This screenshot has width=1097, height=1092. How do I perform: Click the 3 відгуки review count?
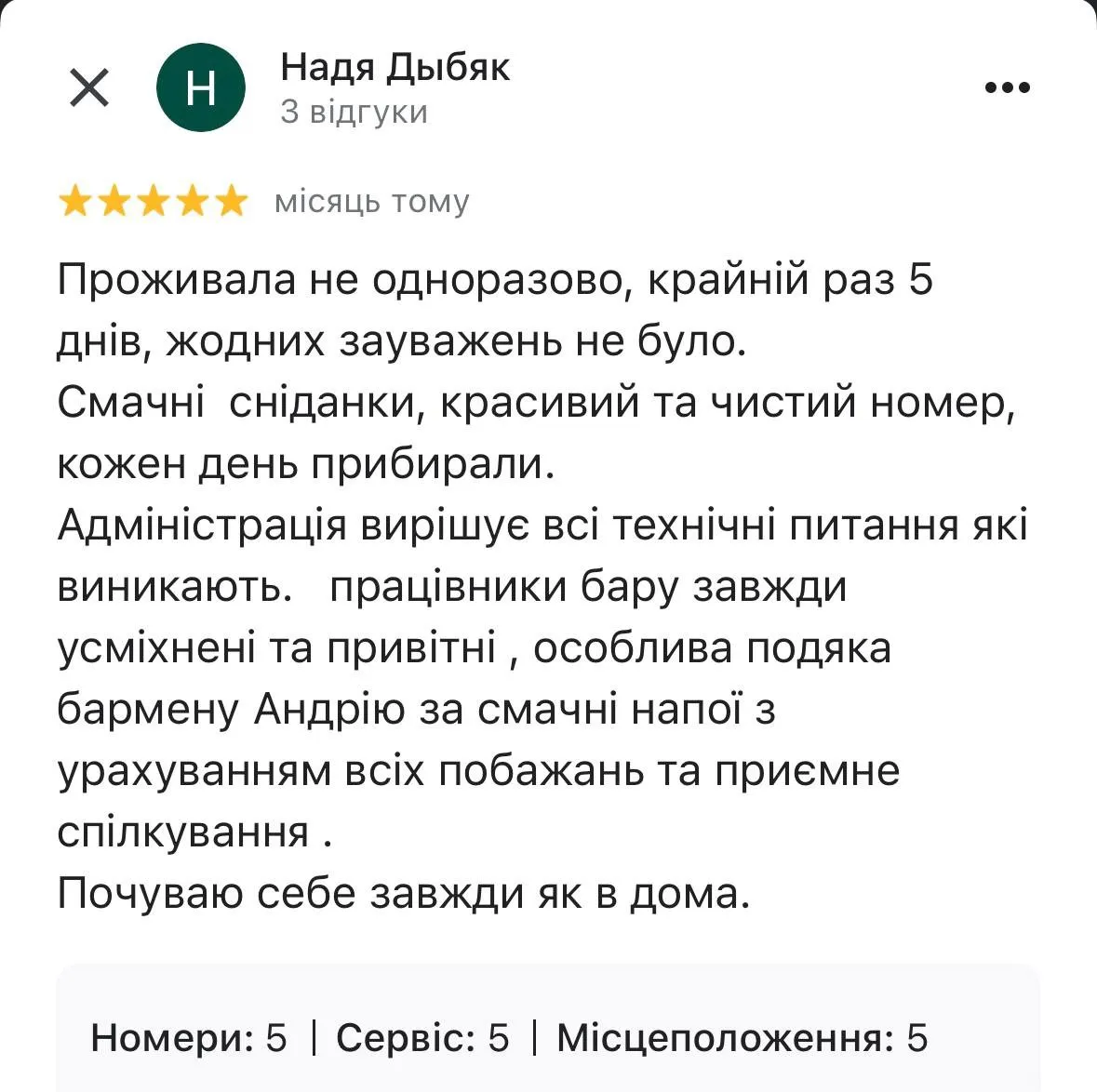pos(354,112)
